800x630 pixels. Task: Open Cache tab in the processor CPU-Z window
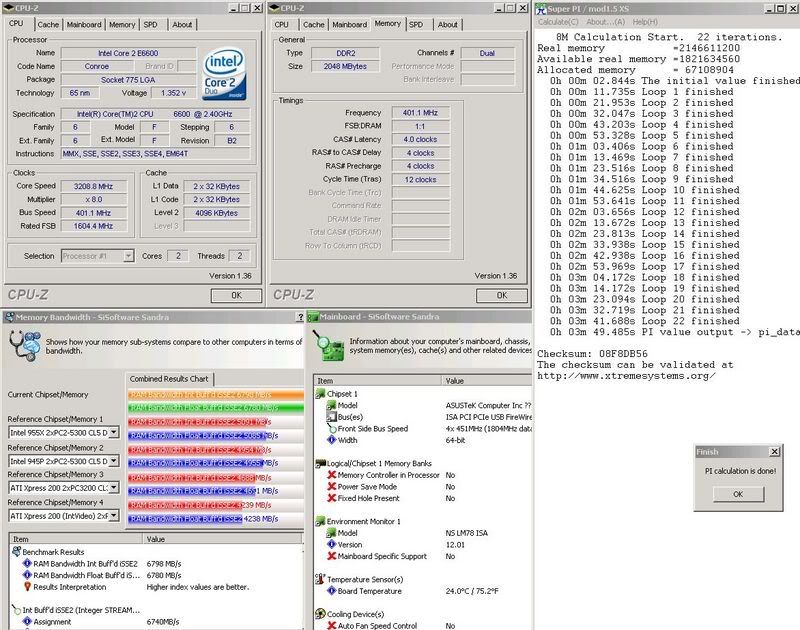click(48, 24)
